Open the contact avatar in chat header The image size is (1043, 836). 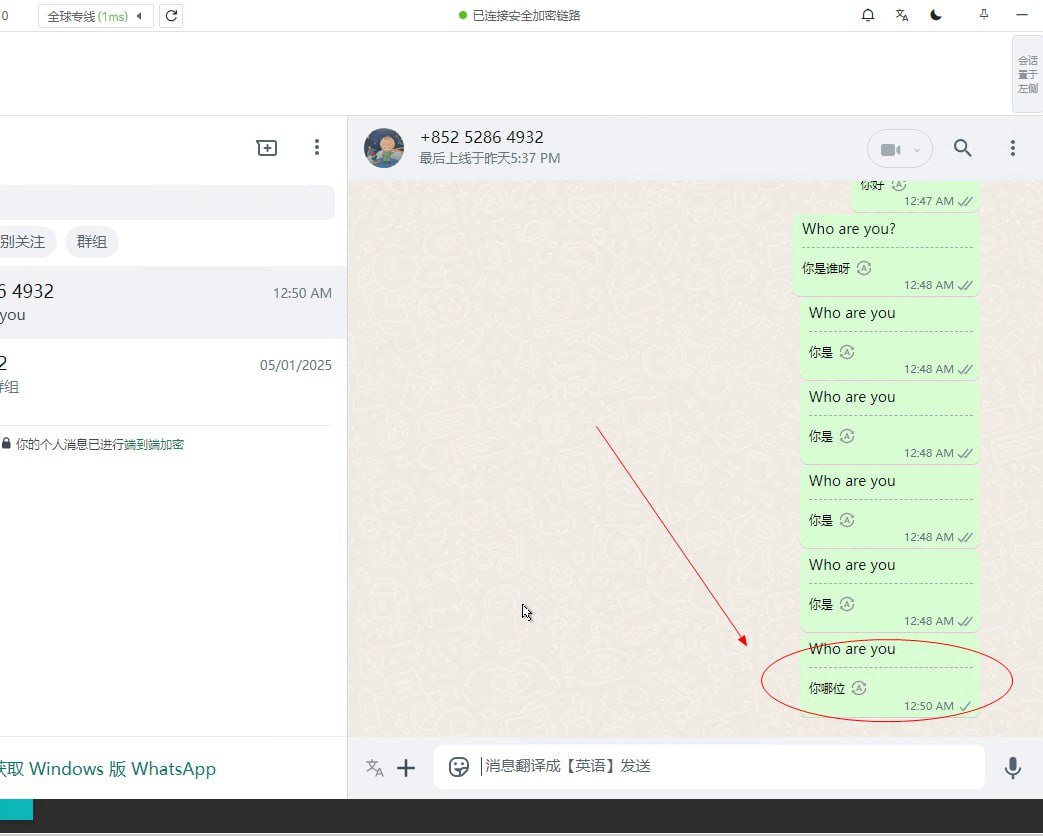click(384, 148)
